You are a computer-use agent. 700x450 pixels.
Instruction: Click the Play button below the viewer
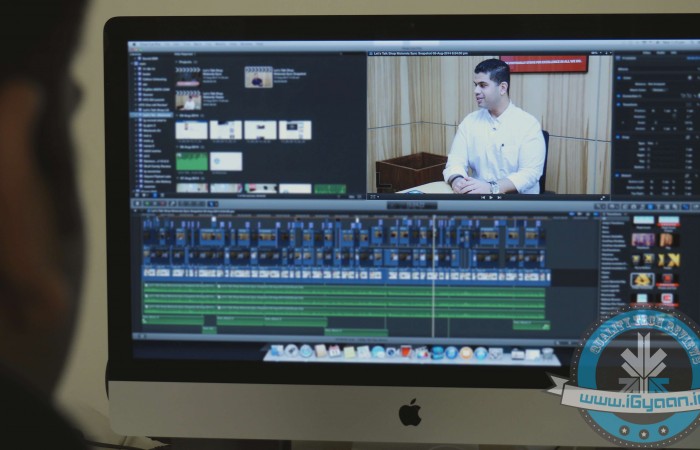point(491,197)
